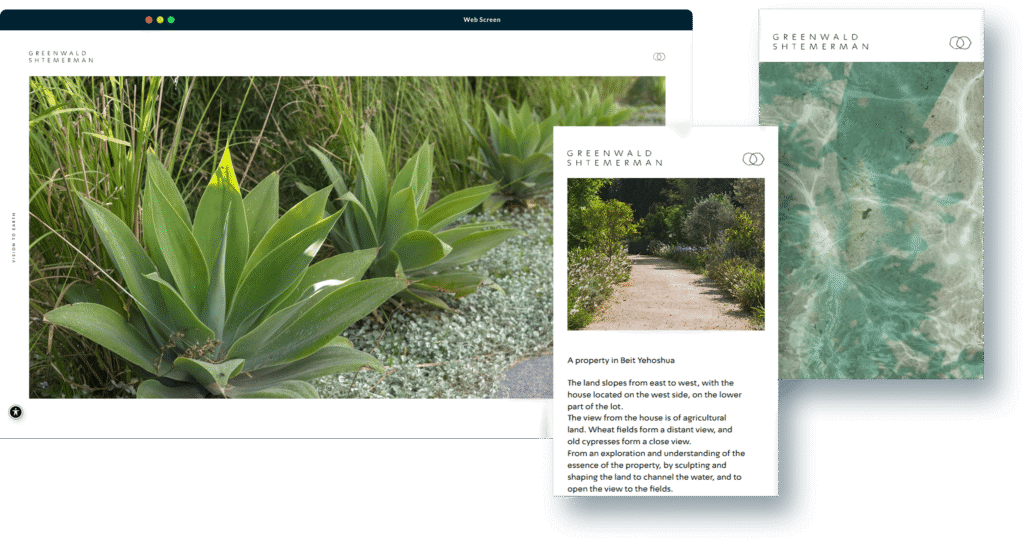
Task: Click the water ripple texture image
Action: (870, 220)
